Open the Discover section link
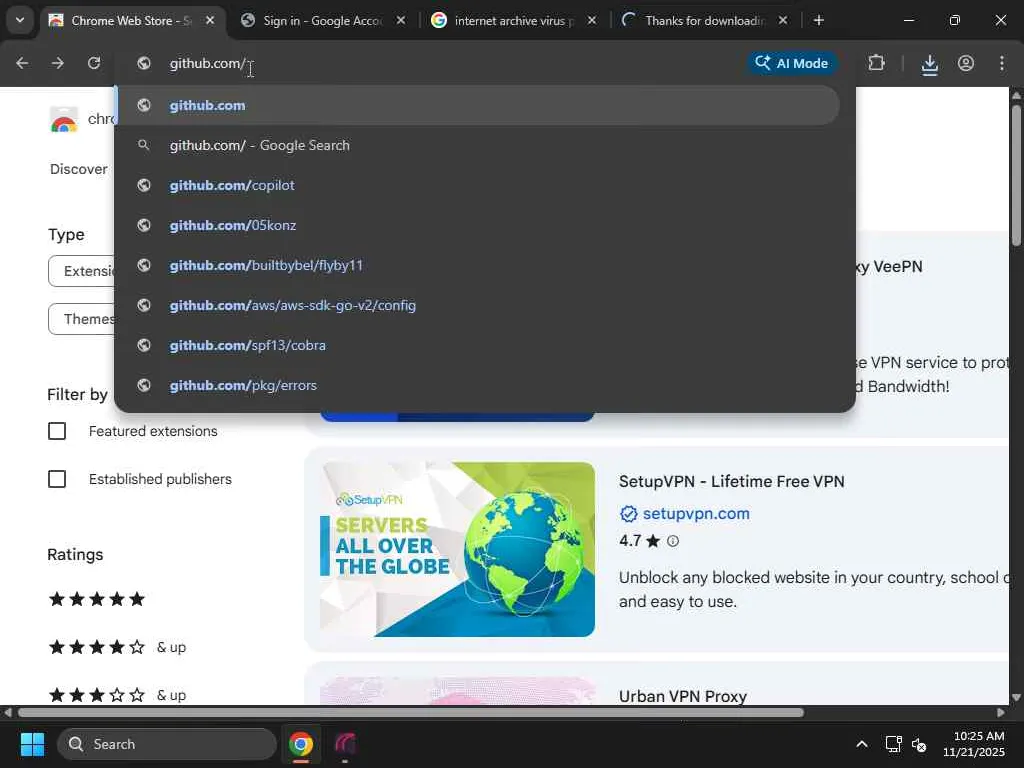The width and height of the screenshot is (1024, 768). [x=78, y=169]
